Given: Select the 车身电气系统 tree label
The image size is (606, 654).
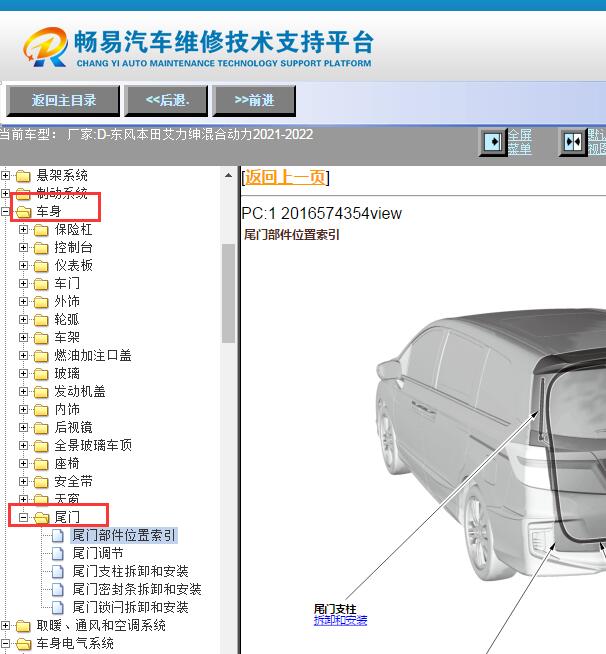Looking at the screenshot, I should tap(75, 643).
